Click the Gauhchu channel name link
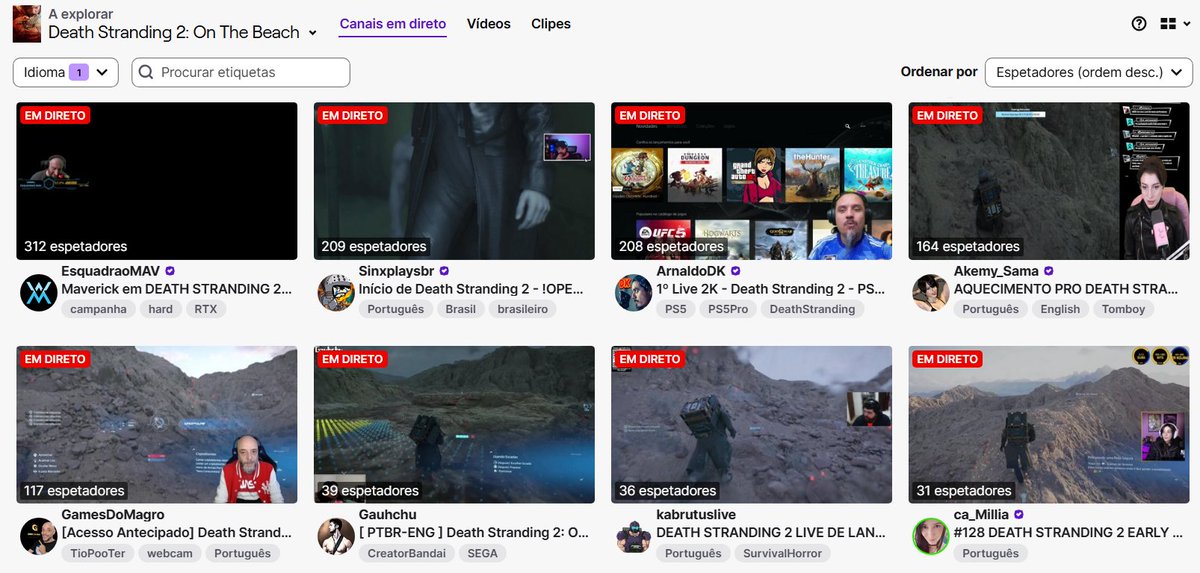 tap(389, 515)
